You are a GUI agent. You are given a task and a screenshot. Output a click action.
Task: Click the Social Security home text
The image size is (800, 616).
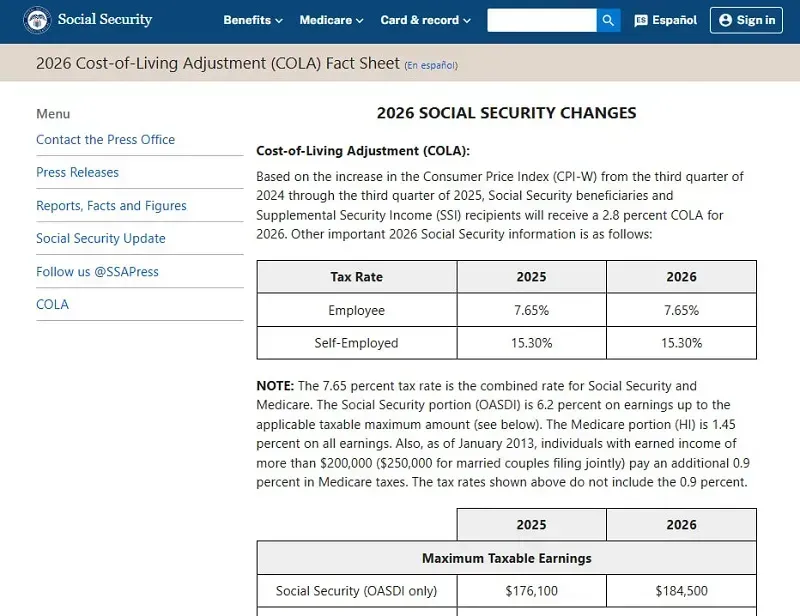tap(105, 20)
